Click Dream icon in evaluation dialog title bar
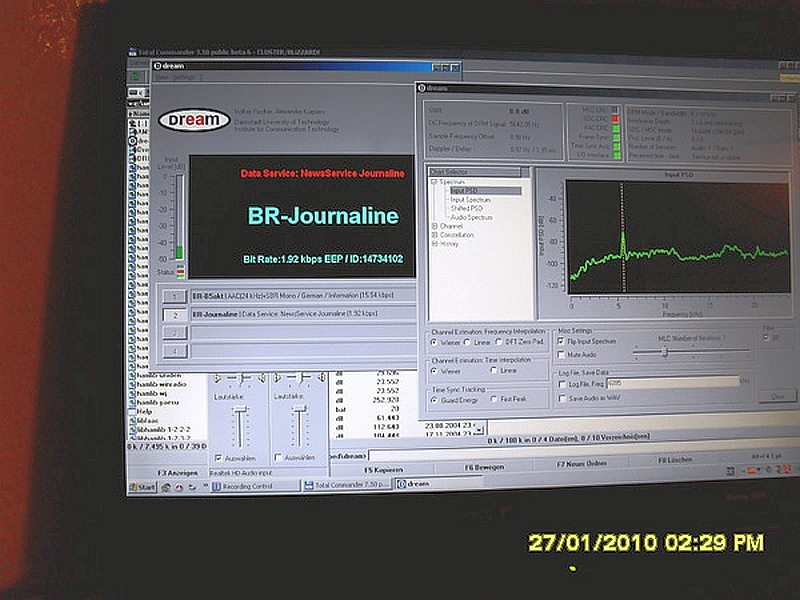Image resolution: width=800 pixels, height=600 pixels. coord(421,88)
